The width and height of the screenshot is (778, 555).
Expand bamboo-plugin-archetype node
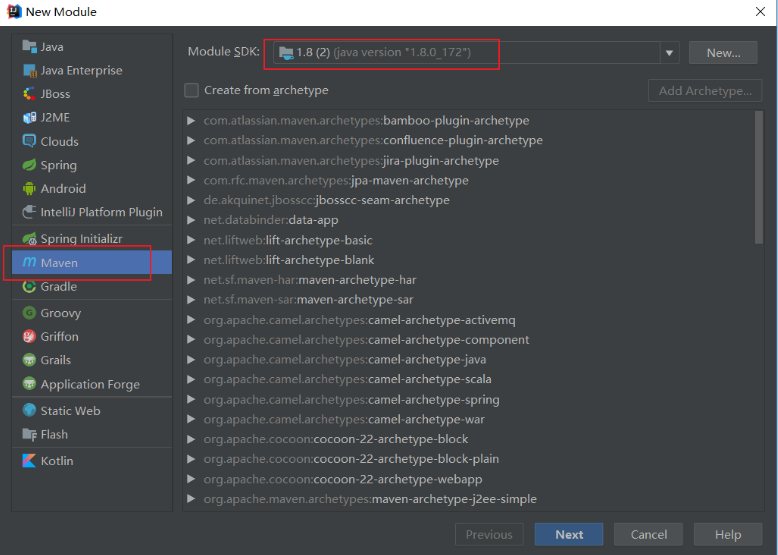pos(191,121)
